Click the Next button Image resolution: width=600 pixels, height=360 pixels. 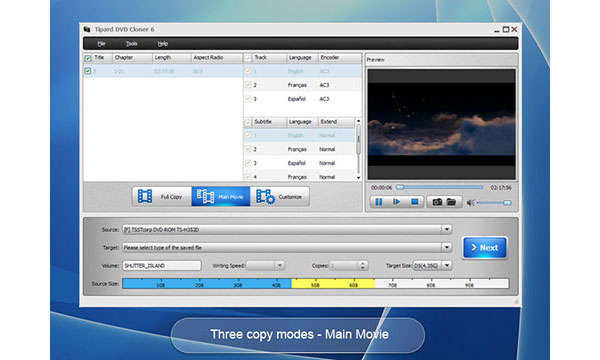tap(485, 248)
